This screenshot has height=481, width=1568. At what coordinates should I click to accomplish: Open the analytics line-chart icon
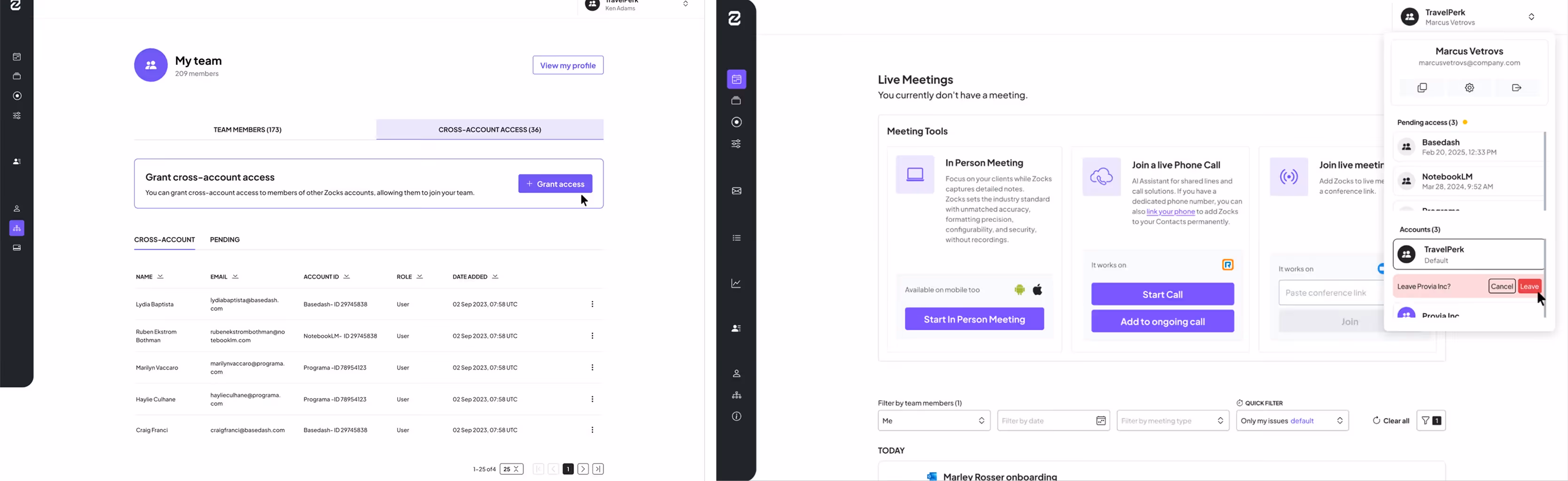737,283
